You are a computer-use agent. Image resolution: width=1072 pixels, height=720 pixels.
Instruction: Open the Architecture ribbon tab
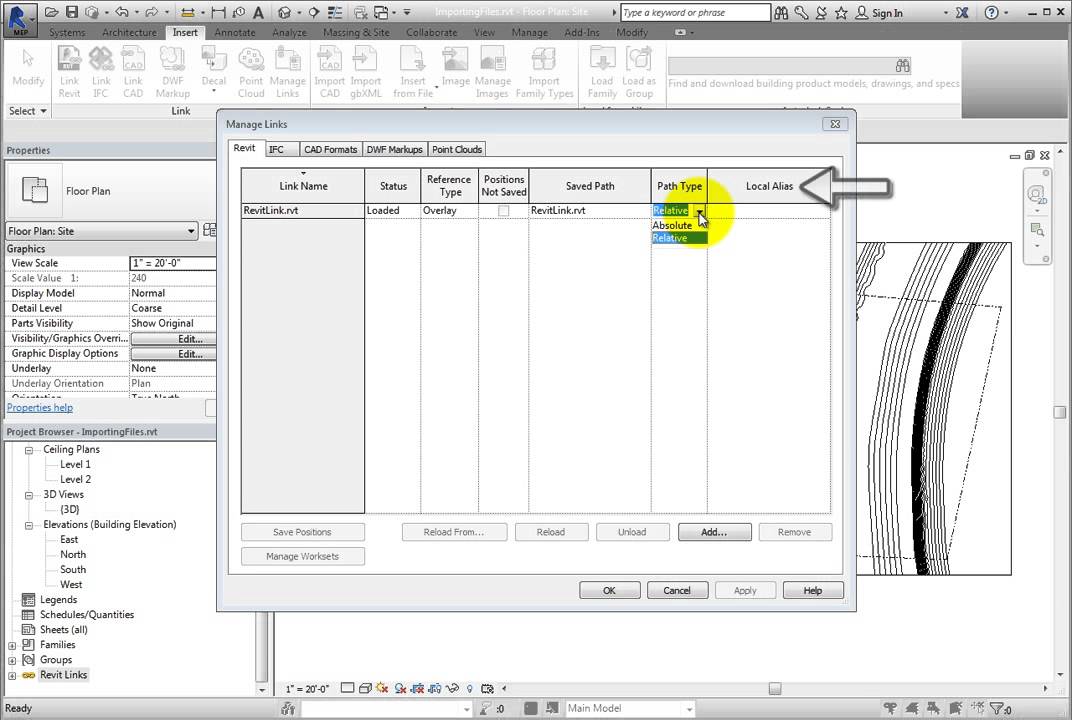[x=129, y=32]
